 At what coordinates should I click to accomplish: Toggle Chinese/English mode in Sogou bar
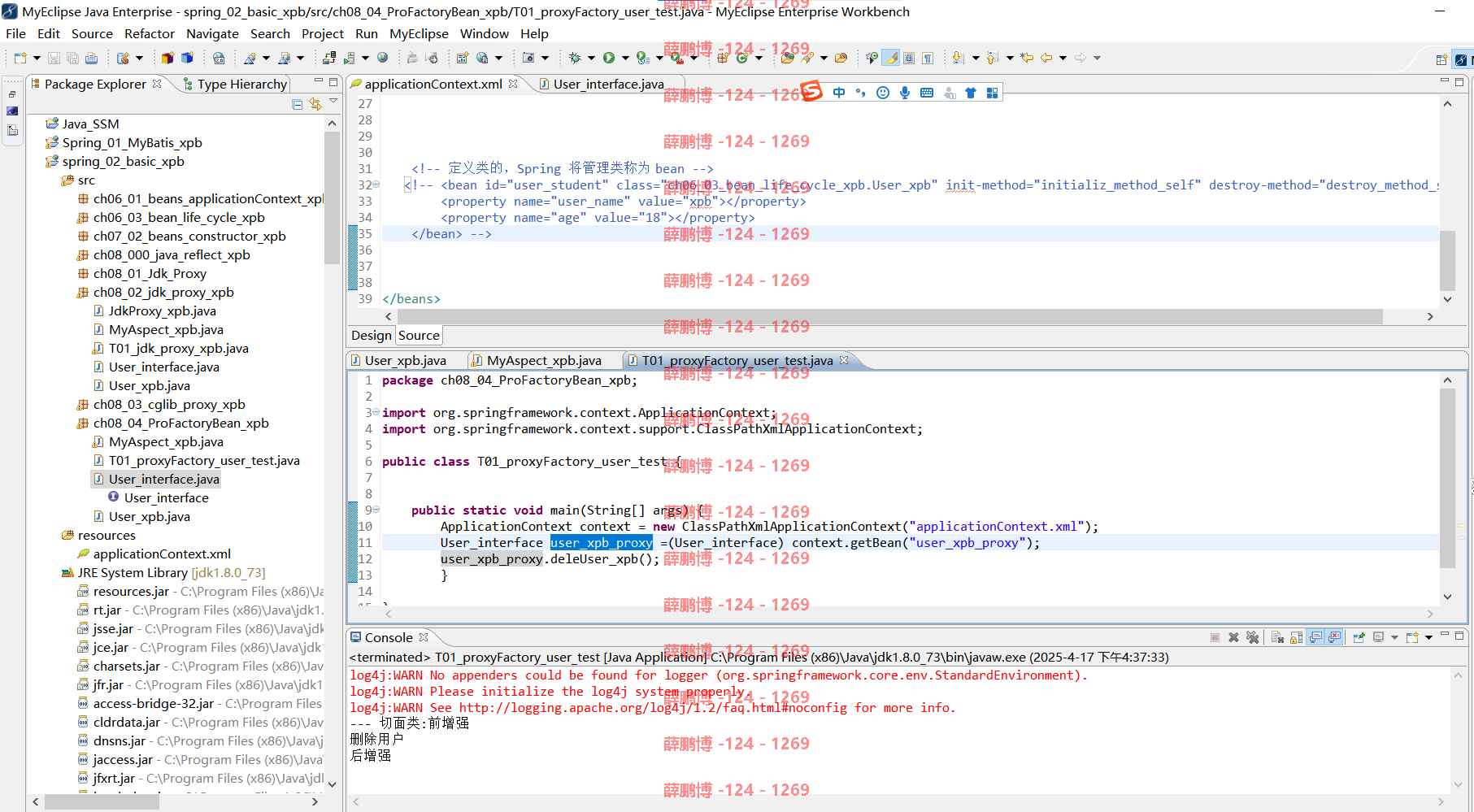coord(839,93)
